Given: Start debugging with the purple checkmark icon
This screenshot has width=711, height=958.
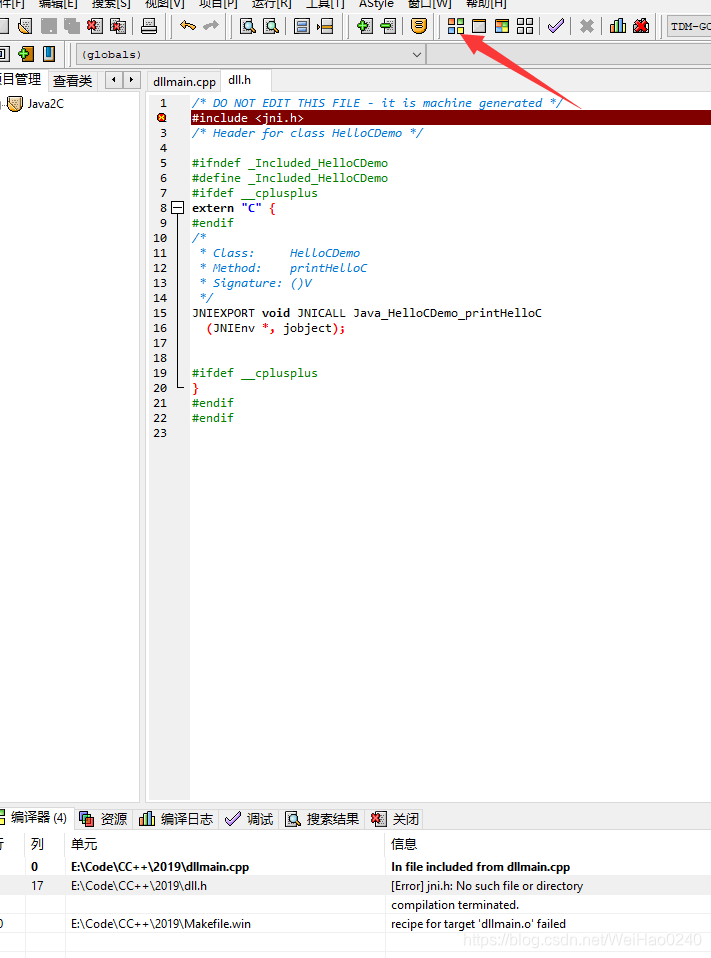Looking at the screenshot, I should pyautogui.click(x=556, y=26).
